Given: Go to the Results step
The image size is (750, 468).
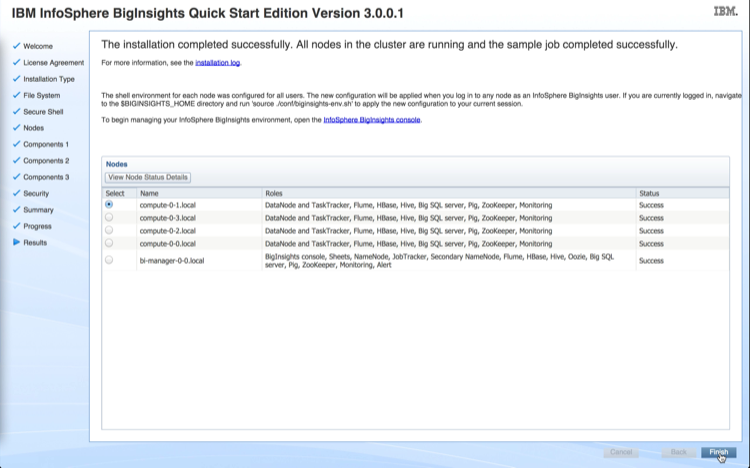Looking at the screenshot, I should pyautogui.click(x=35, y=242).
